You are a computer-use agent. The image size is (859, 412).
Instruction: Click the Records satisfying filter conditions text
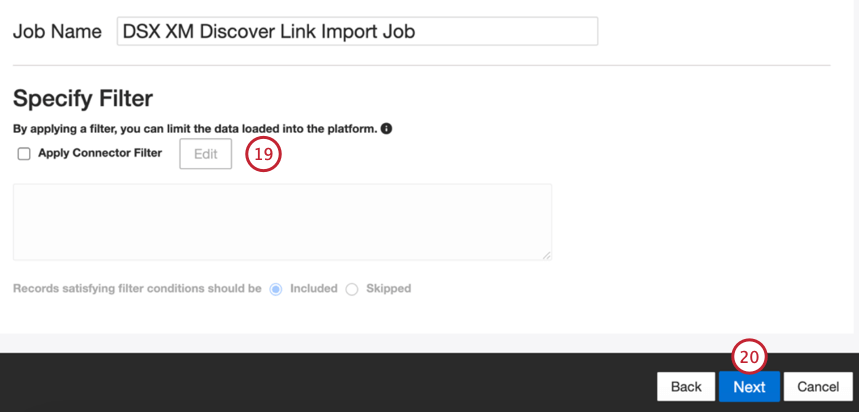(x=137, y=288)
